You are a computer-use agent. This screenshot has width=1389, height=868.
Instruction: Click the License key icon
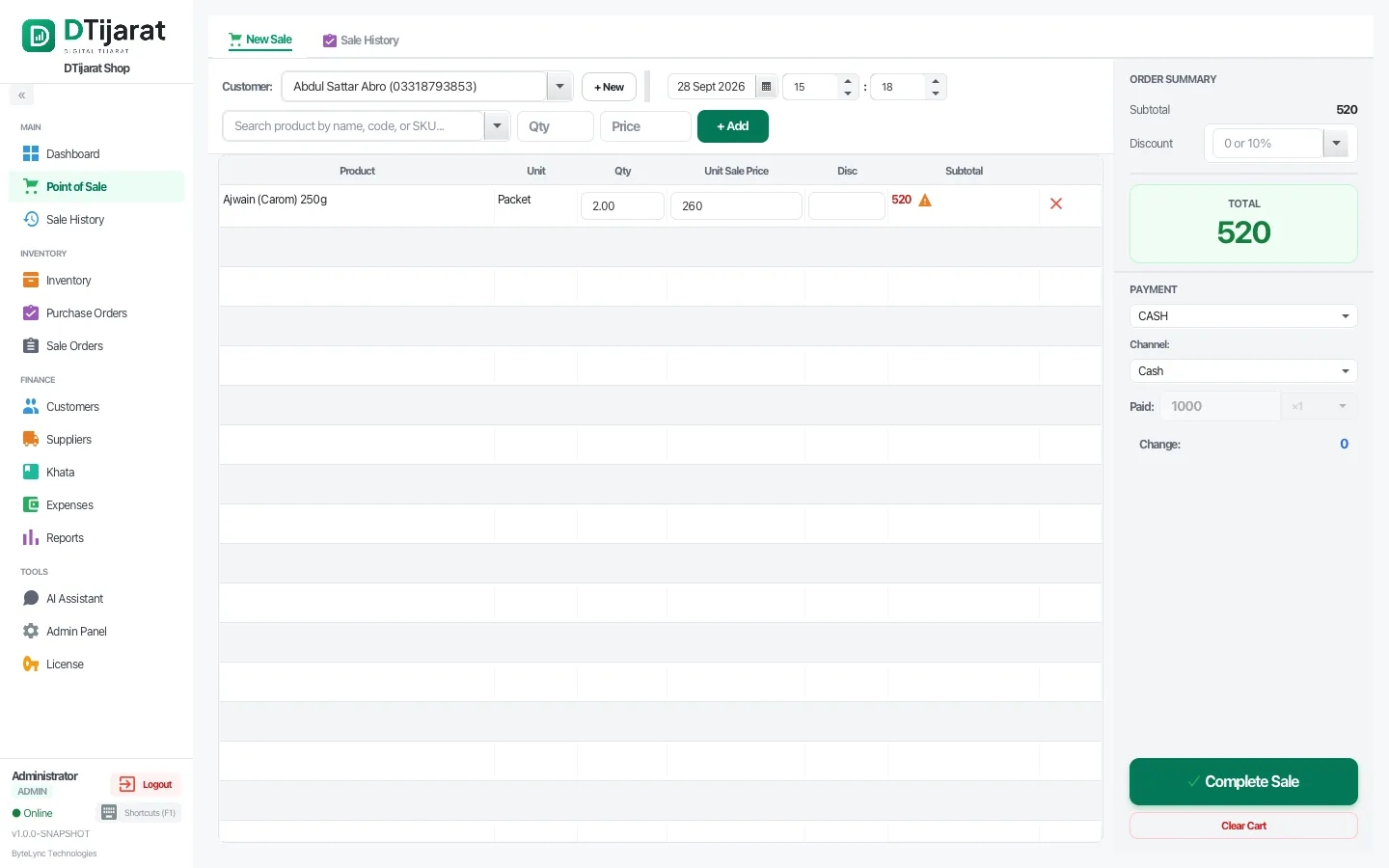click(x=31, y=664)
